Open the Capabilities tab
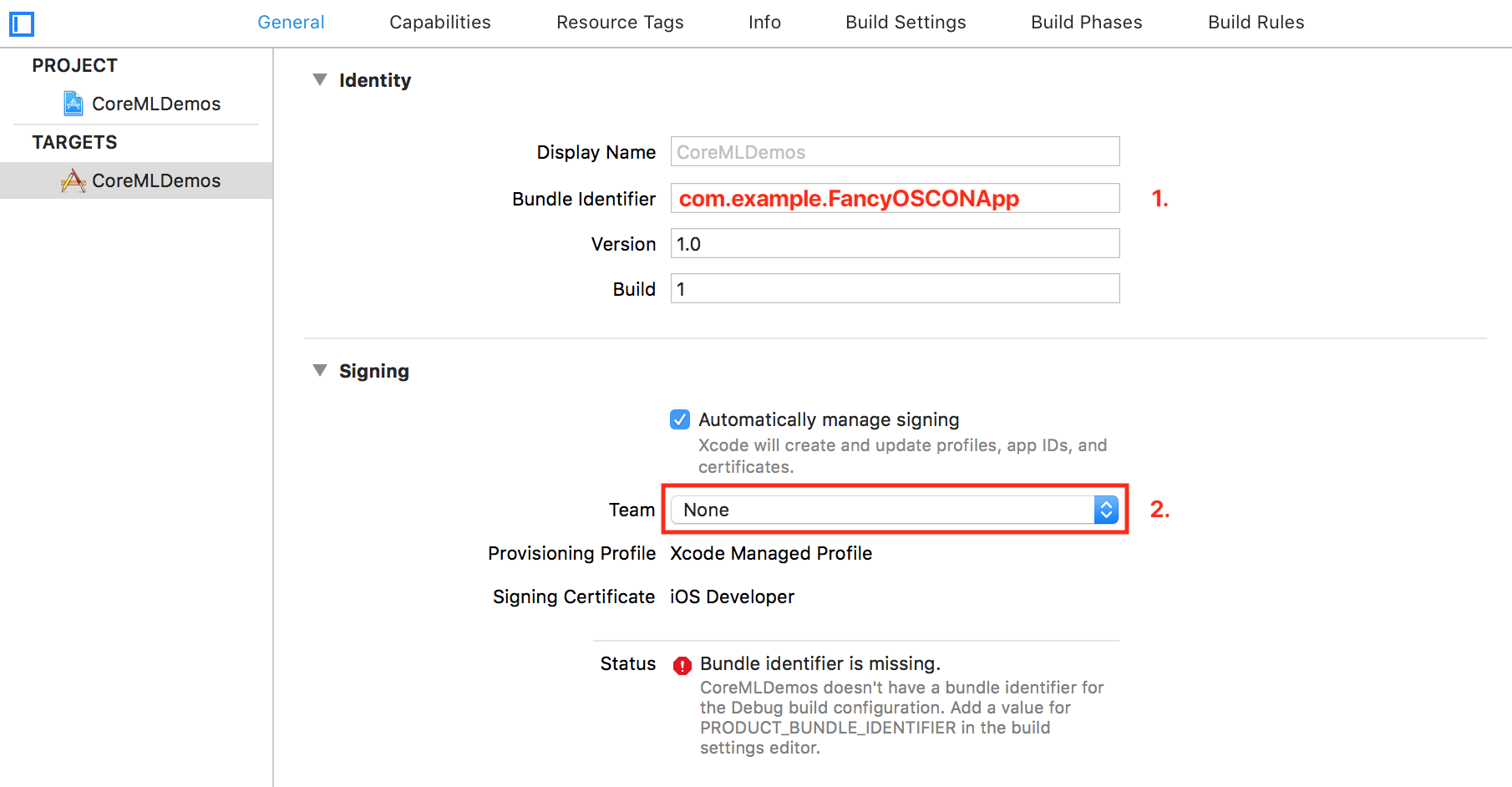 [440, 23]
